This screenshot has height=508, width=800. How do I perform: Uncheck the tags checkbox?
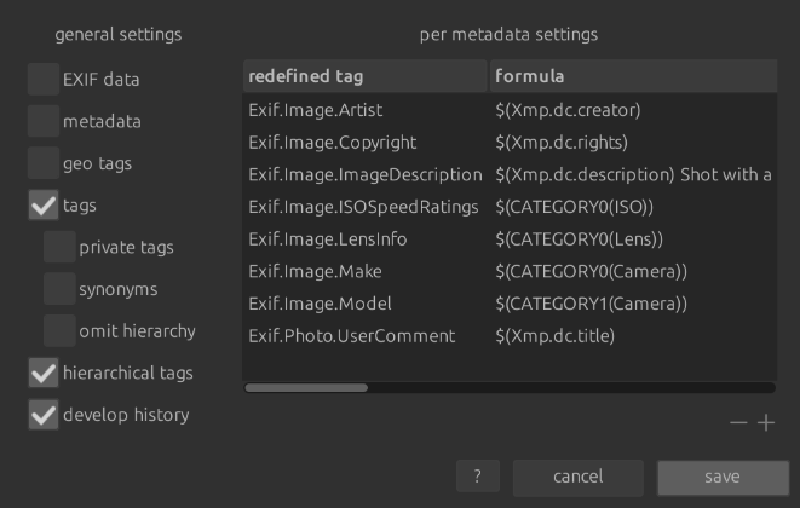point(43,205)
